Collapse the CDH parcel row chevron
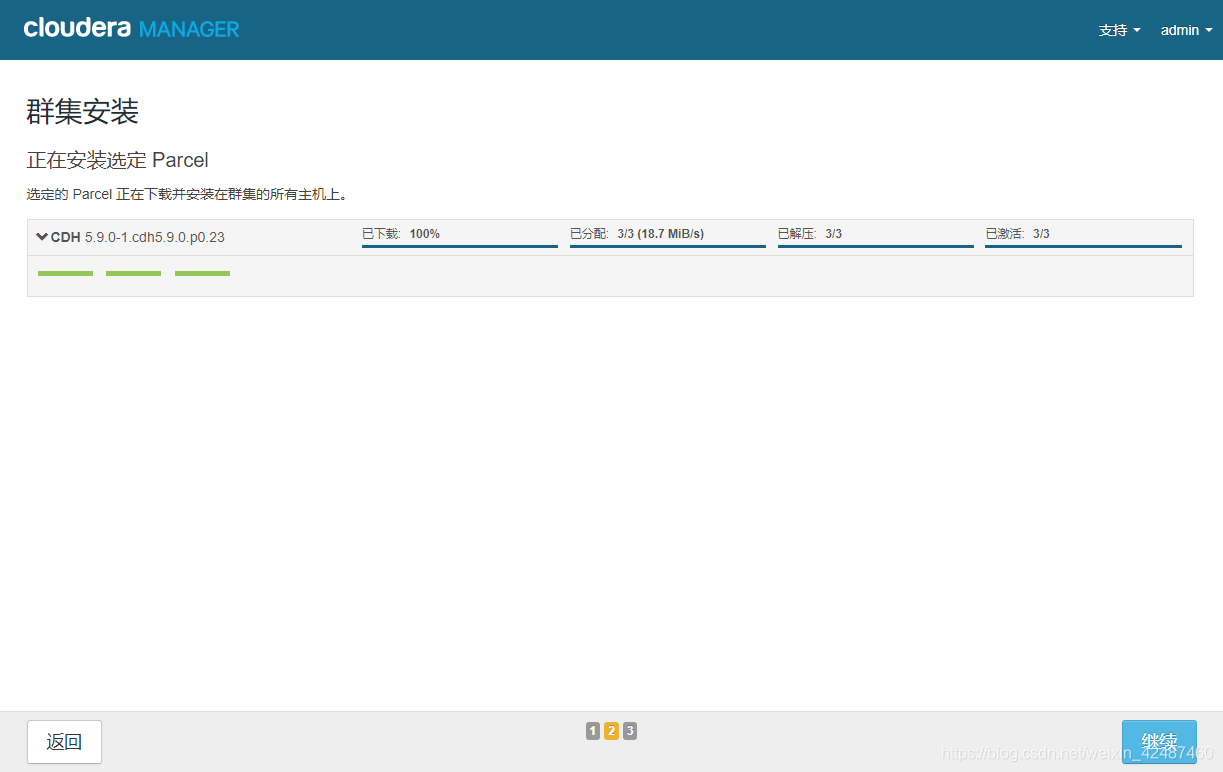 coord(42,237)
